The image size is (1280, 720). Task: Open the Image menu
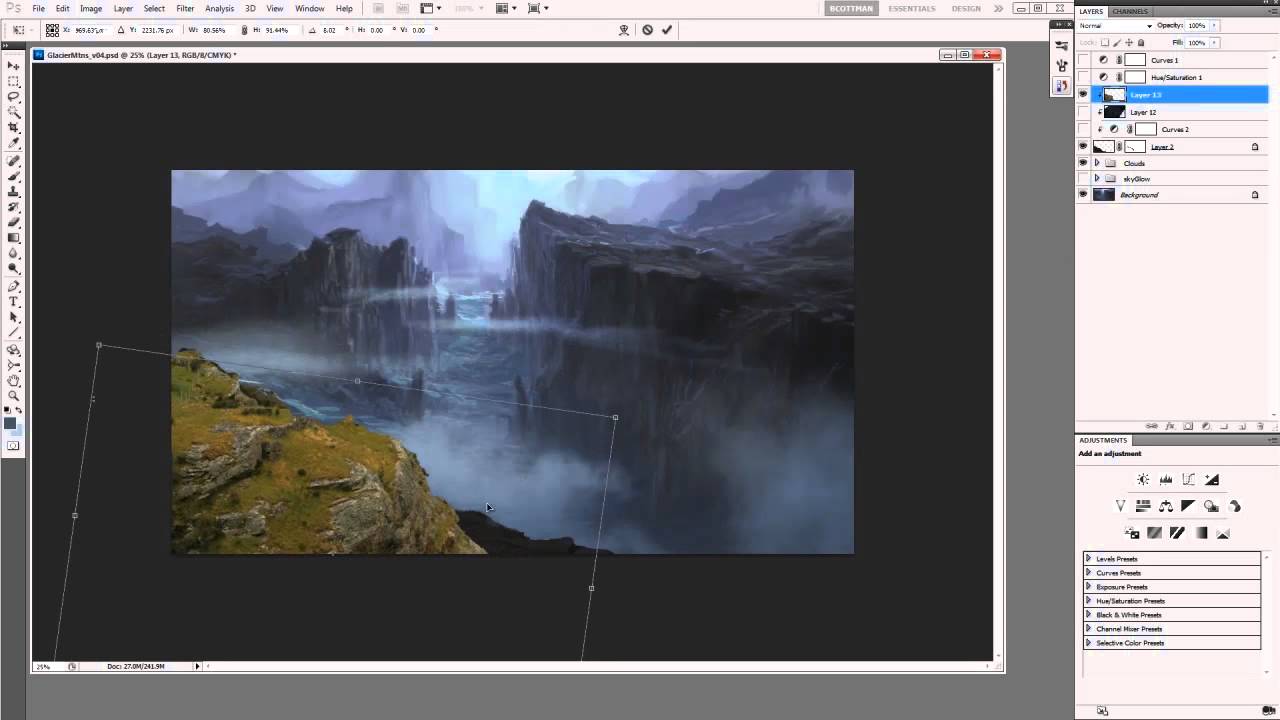[91, 8]
